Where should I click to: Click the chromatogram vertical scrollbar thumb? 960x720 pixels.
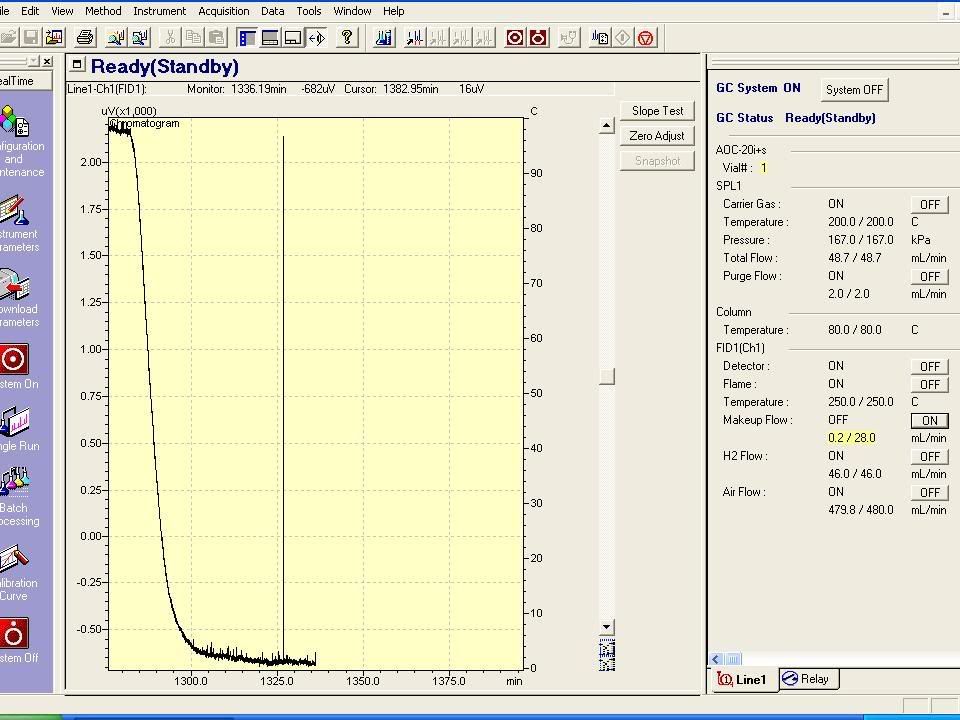point(606,377)
